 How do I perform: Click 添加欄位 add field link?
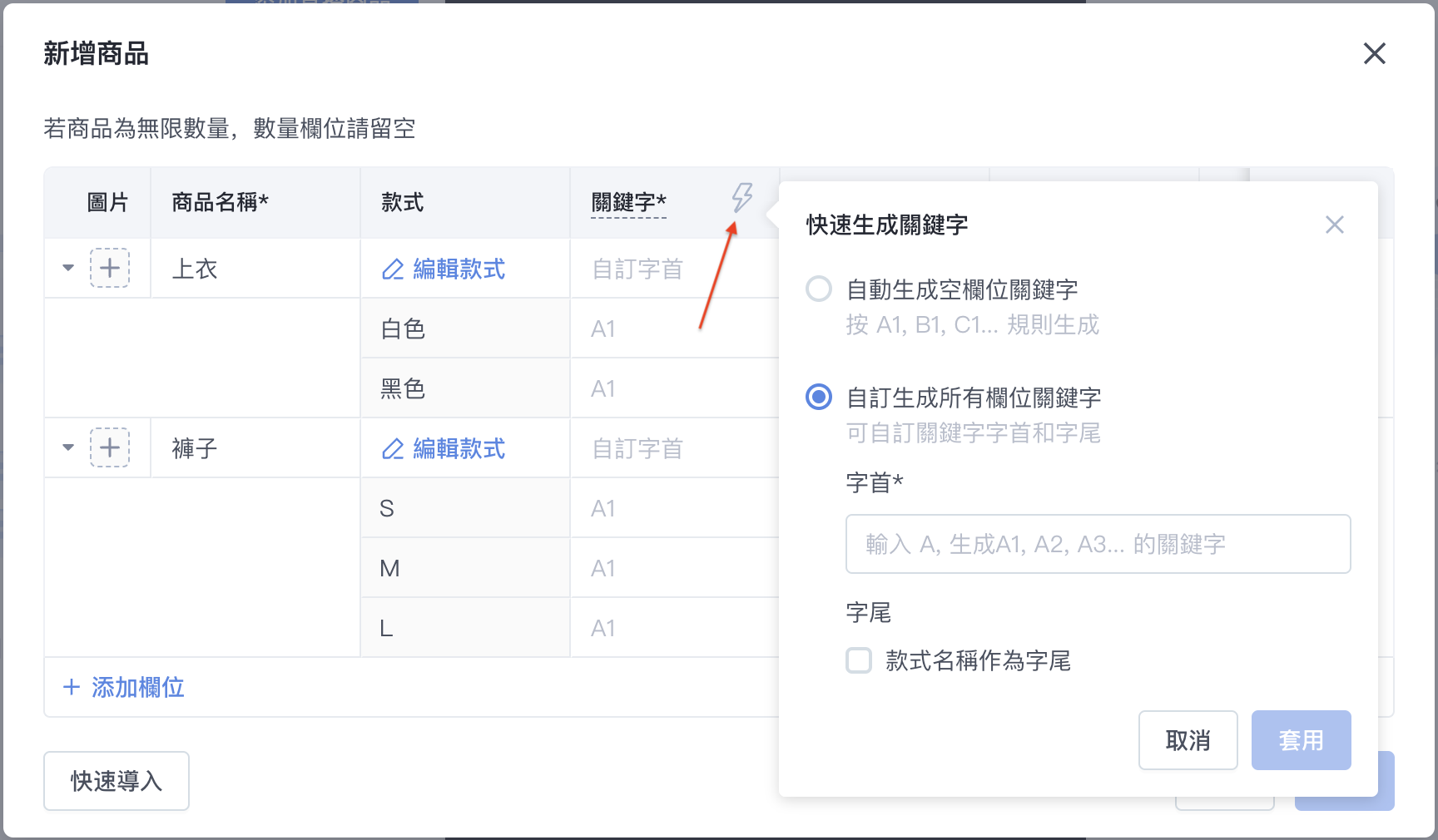coord(124,687)
